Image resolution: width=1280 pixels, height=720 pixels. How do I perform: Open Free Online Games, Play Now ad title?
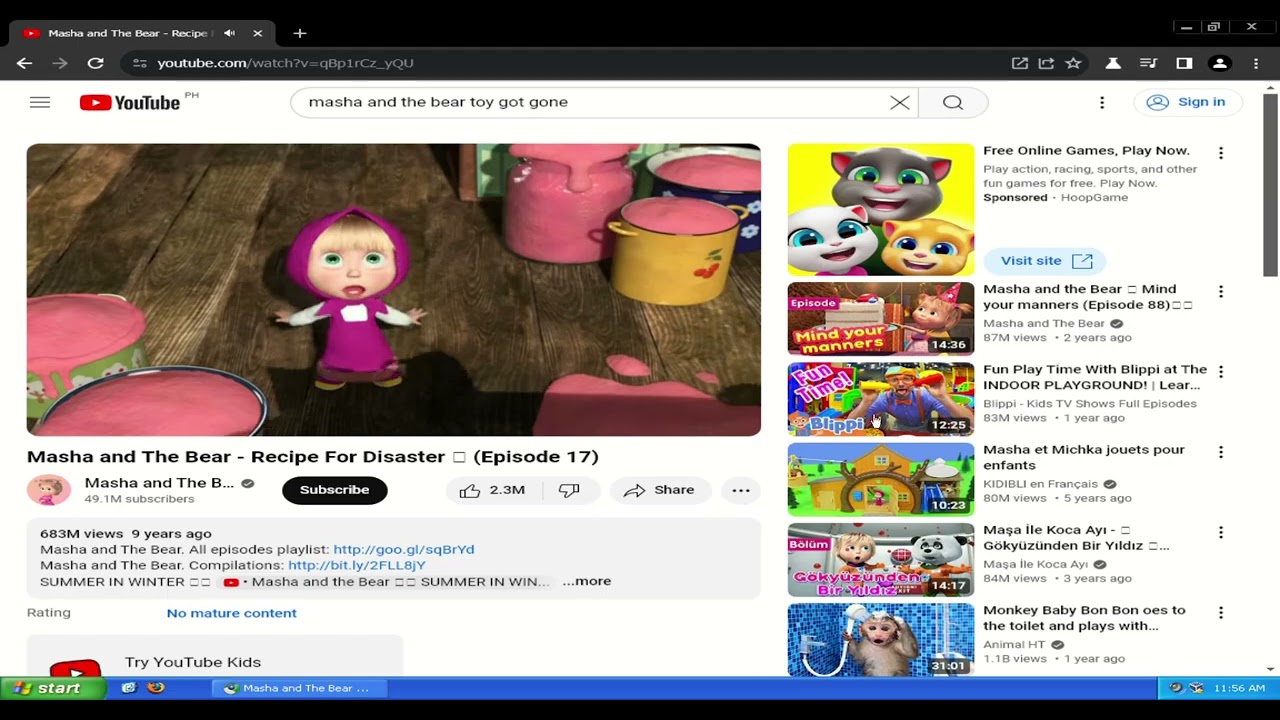click(x=1086, y=151)
